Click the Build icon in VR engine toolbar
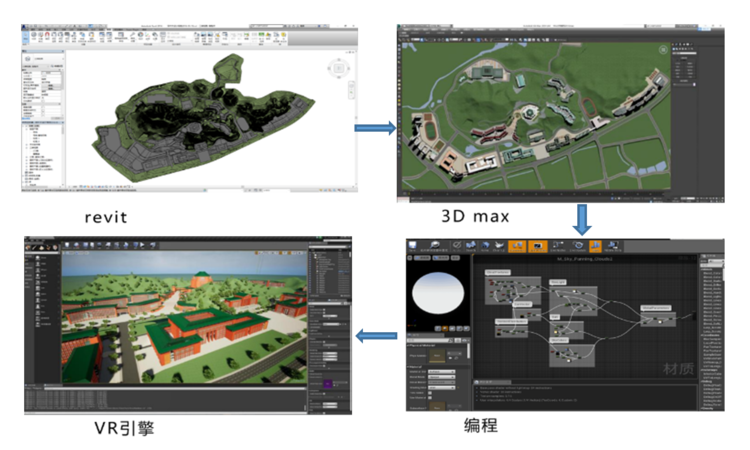Viewport: 750px width, 450px height. point(126,245)
